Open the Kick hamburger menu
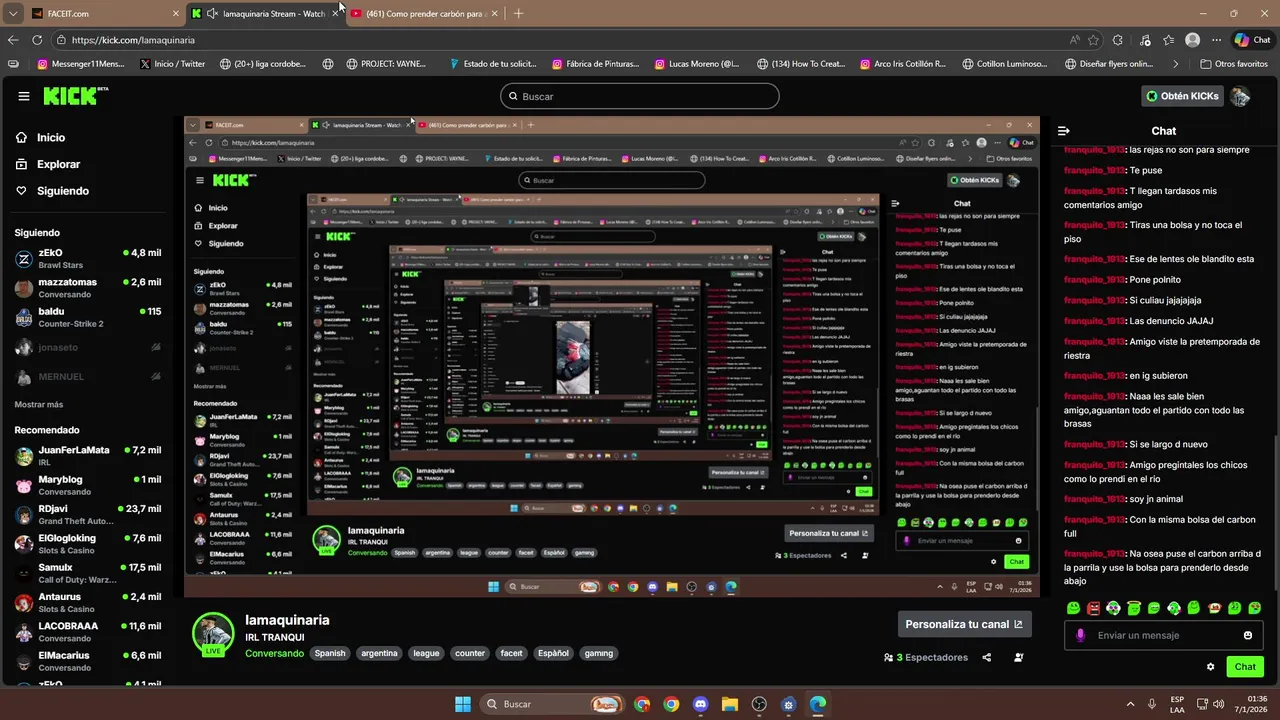 (24, 96)
